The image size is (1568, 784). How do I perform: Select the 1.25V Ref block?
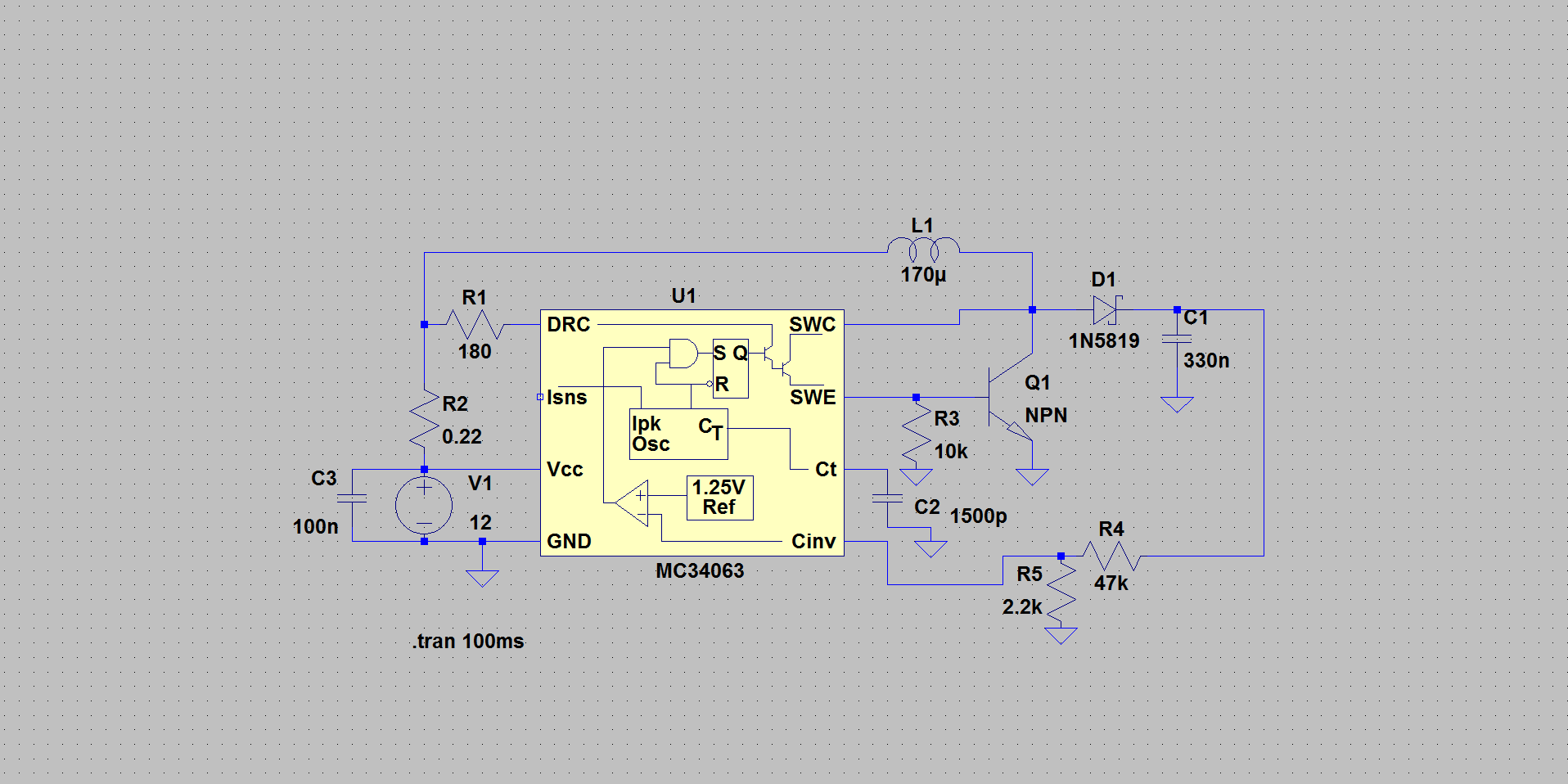pyautogui.click(x=720, y=498)
